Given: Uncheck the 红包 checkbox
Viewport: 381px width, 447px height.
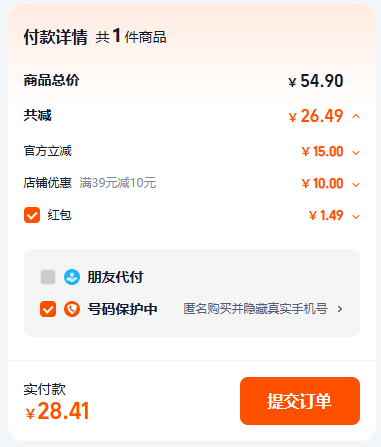Looking at the screenshot, I should tap(32, 215).
